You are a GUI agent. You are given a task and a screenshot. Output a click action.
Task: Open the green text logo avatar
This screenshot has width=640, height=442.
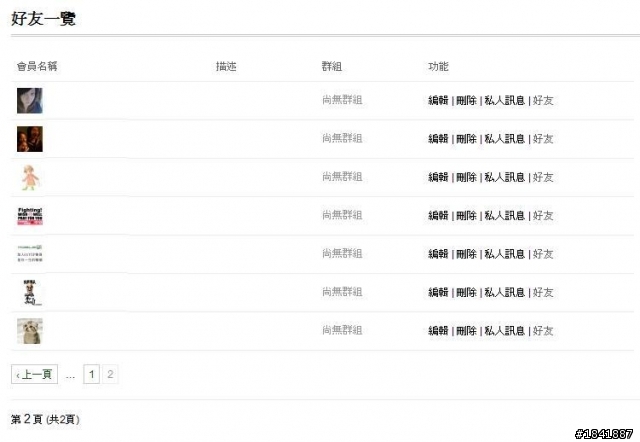tap(30, 254)
